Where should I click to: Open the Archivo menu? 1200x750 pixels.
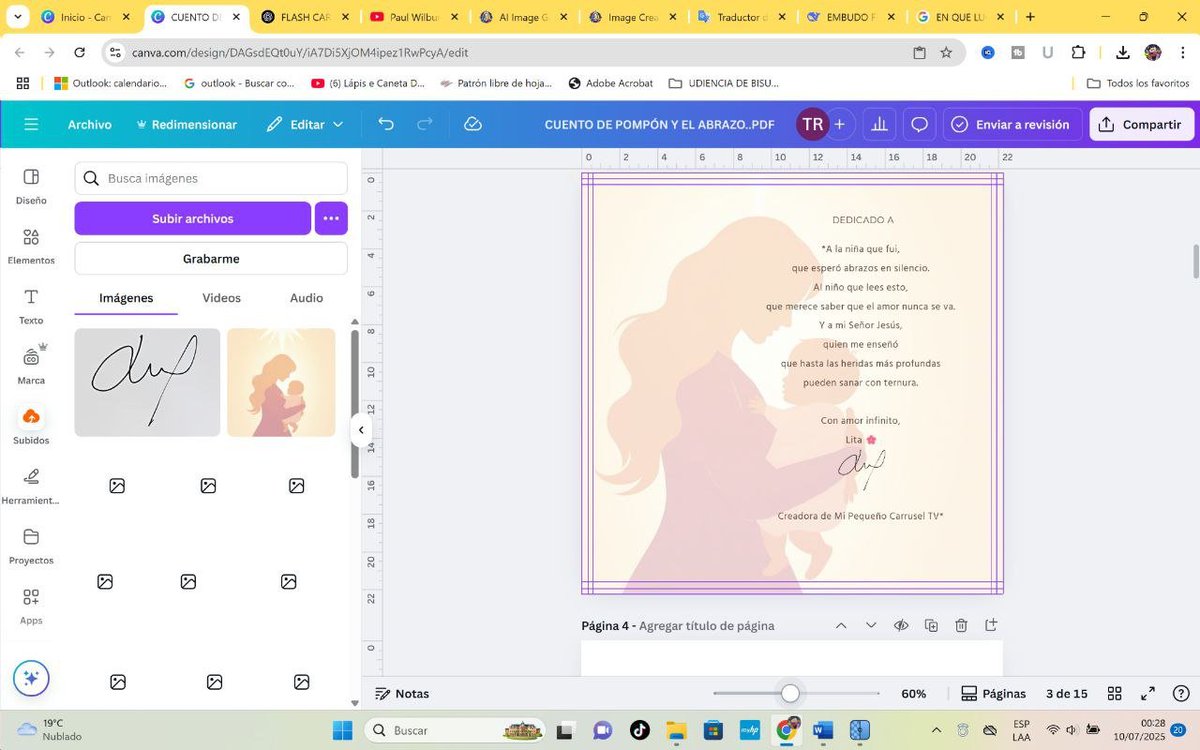(x=90, y=124)
